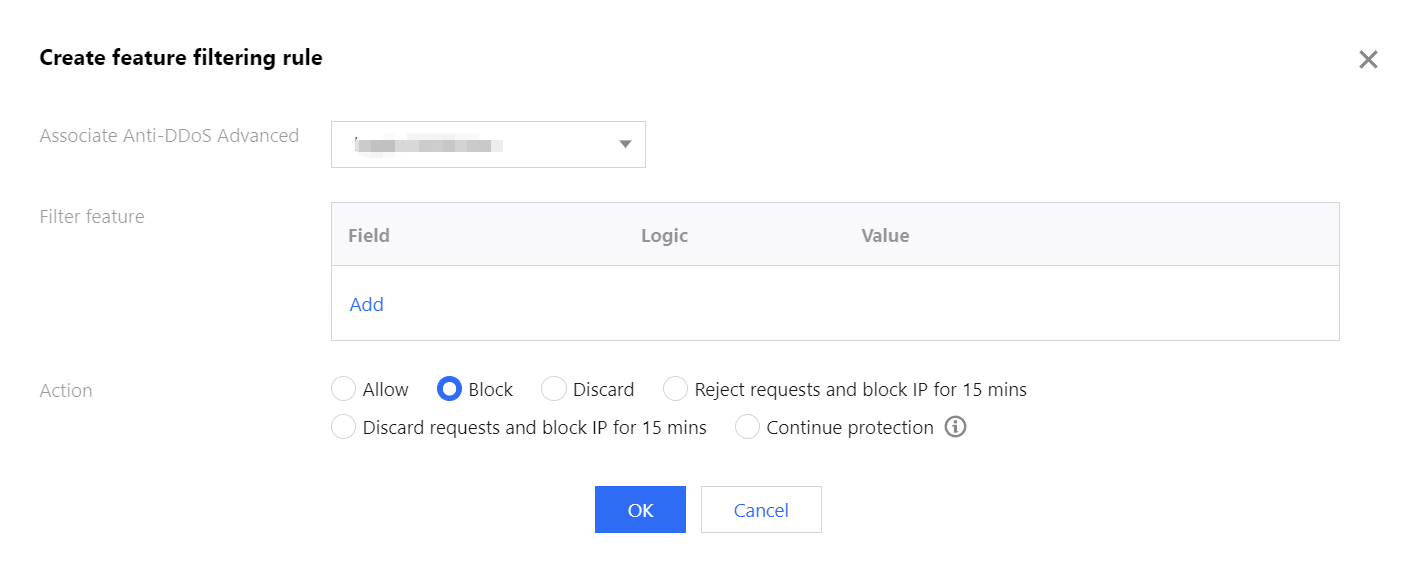Click the Anti-DDoS dropdown arrow caret
This screenshot has height=569, width=1414.
click(625, 145)
